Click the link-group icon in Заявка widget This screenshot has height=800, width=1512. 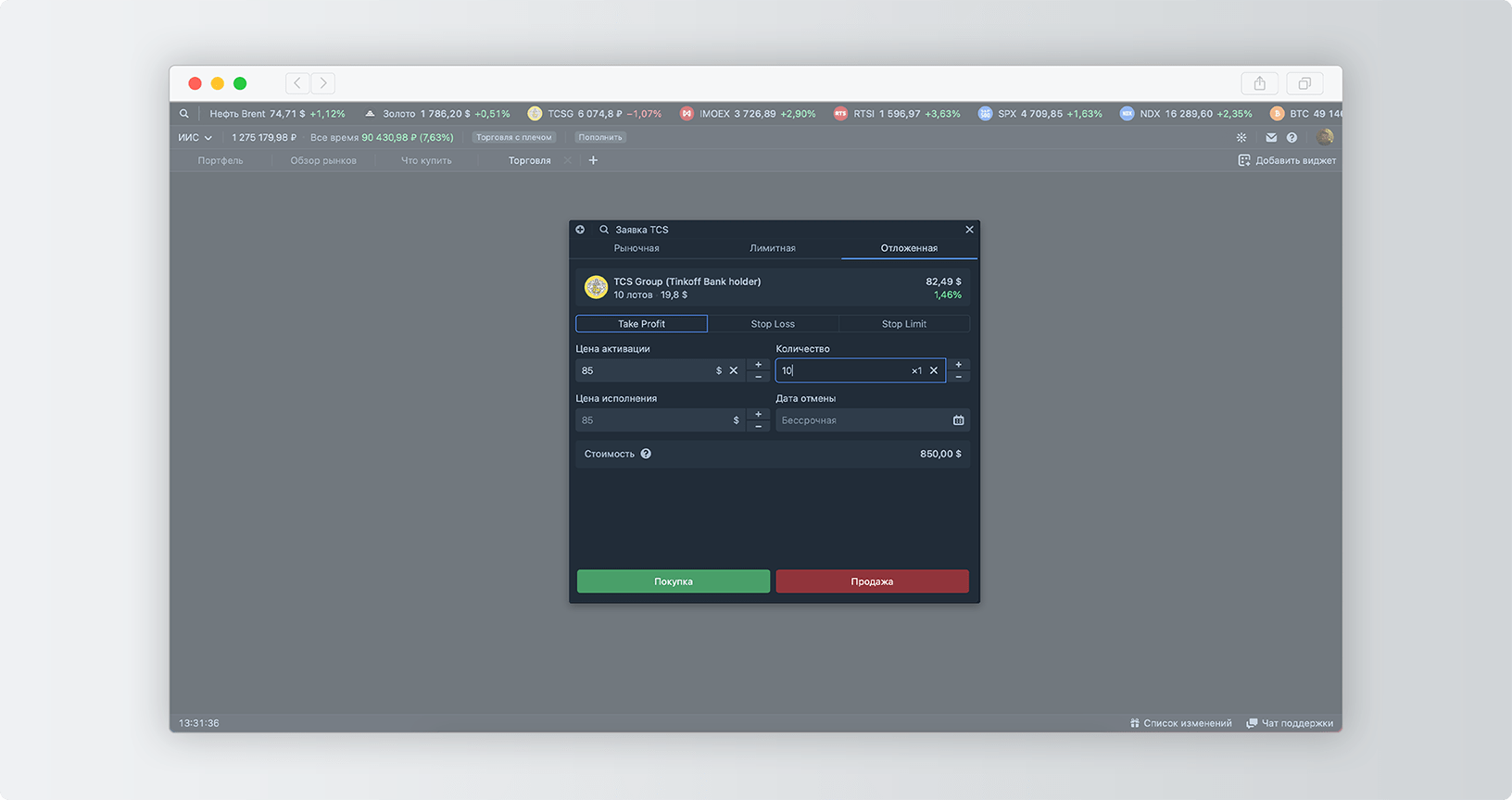tap(580, 230)
